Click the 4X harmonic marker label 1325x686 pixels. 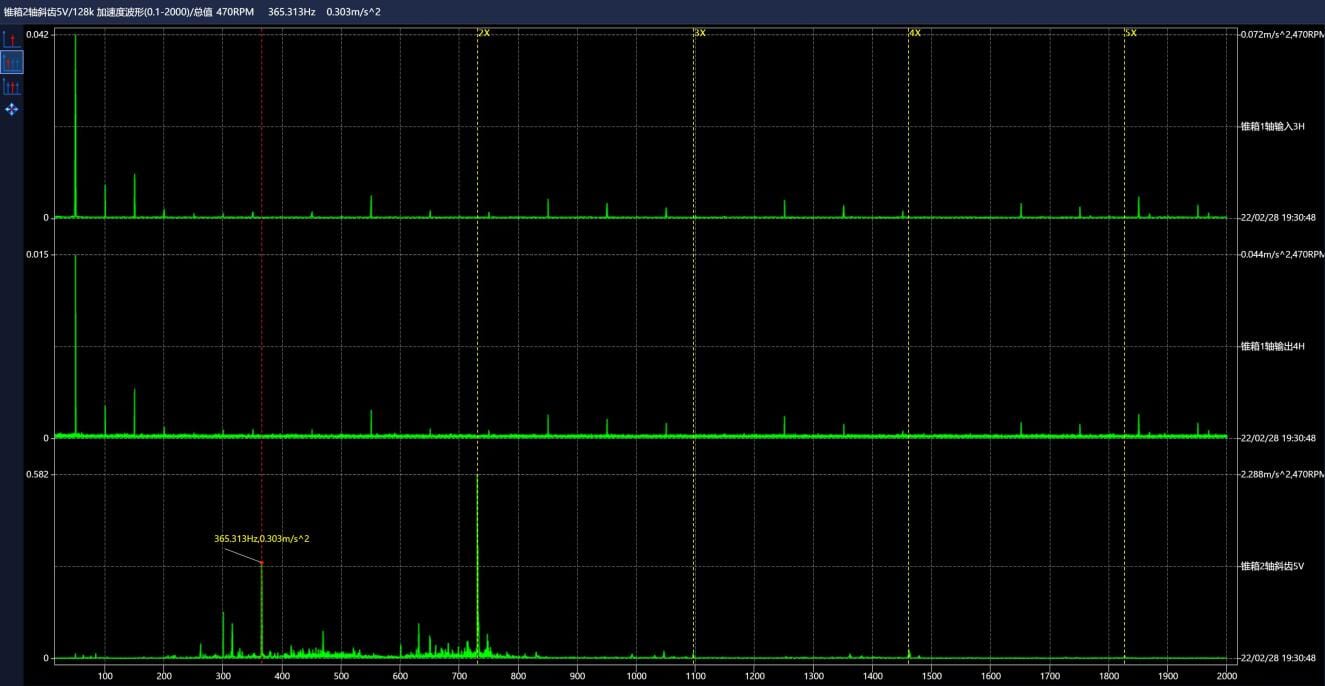[x=915, y=33]
